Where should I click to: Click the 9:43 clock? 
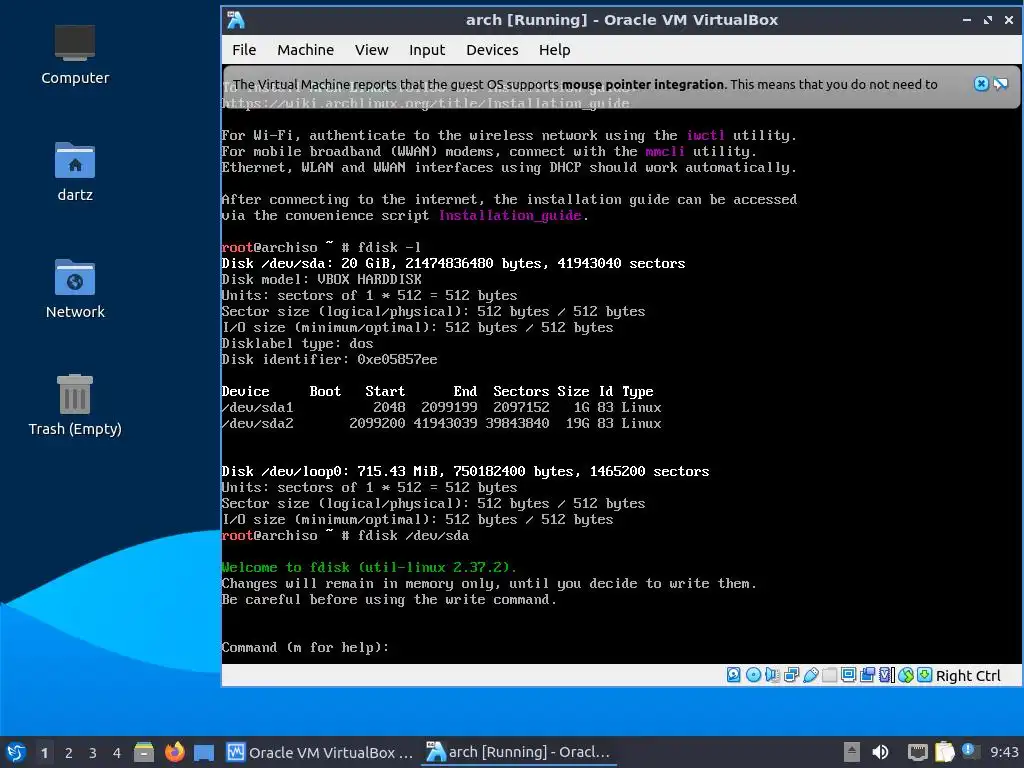1004,752
